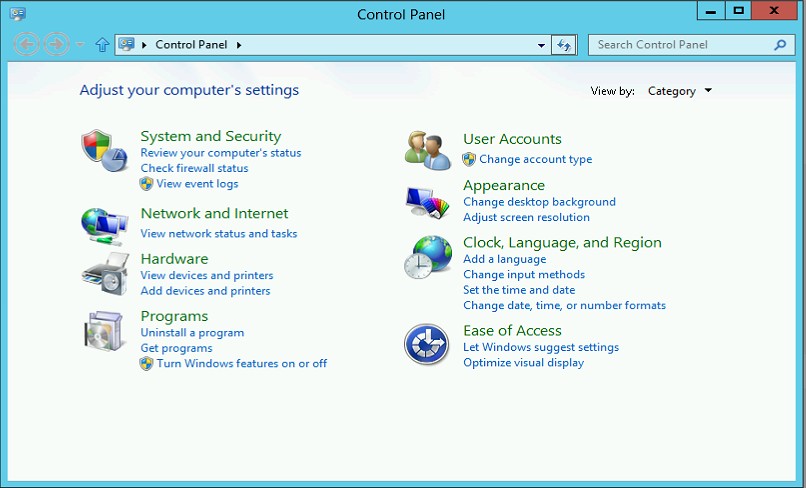Open the Network and Internet globe icon
This screenshot has width=806, height=488.
point(104,226)
